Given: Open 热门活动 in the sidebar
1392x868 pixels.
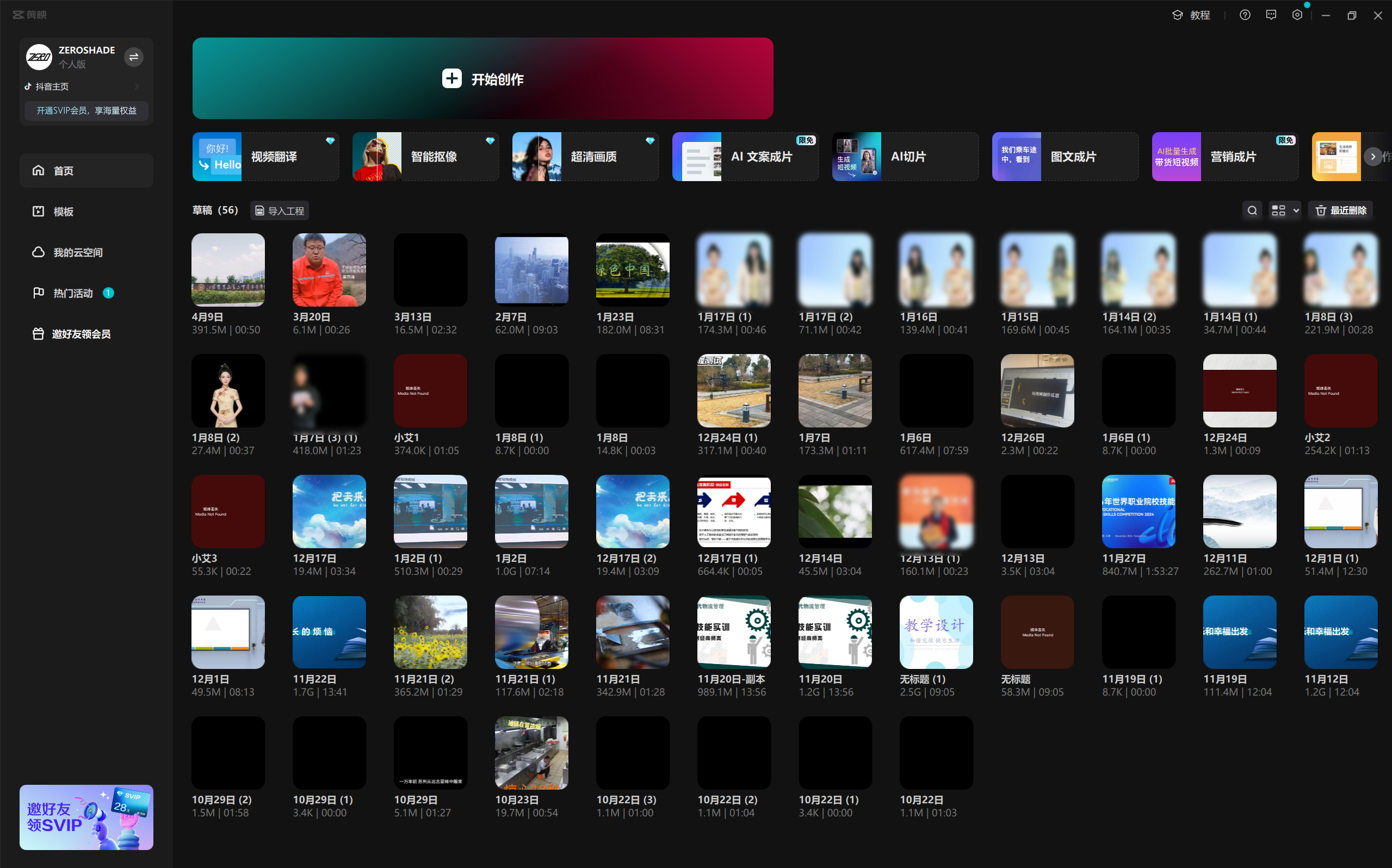Looking at the screenshot, I should point(72,293).
